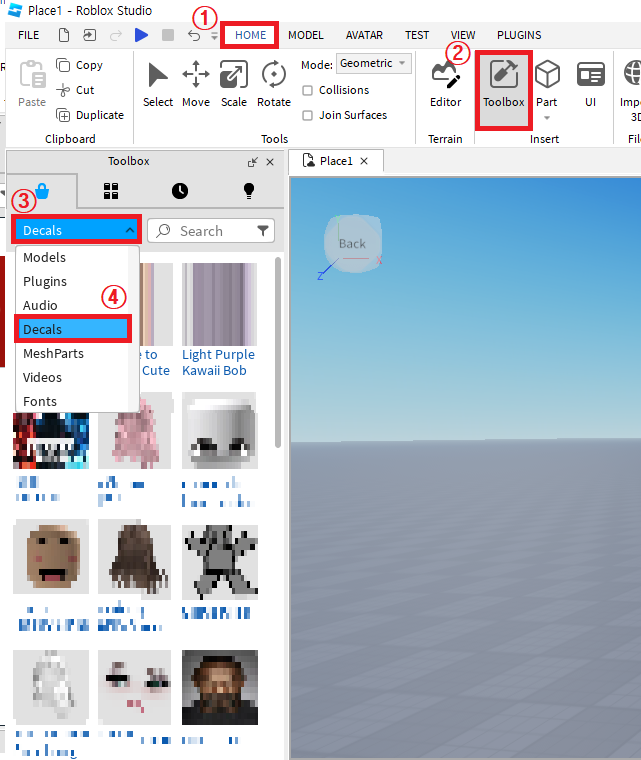Click the Light Purple Kawaii Bob thumbnail

(x=220, y=304)
